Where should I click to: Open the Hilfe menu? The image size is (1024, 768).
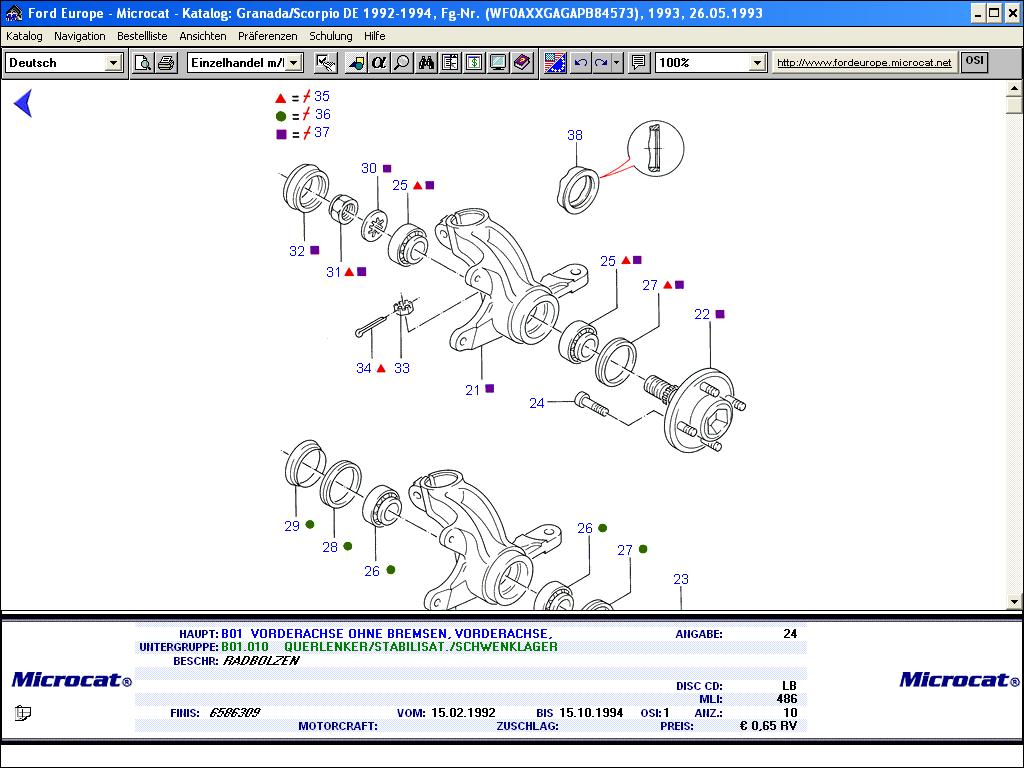pyautogui.click(x=375, y=36)
